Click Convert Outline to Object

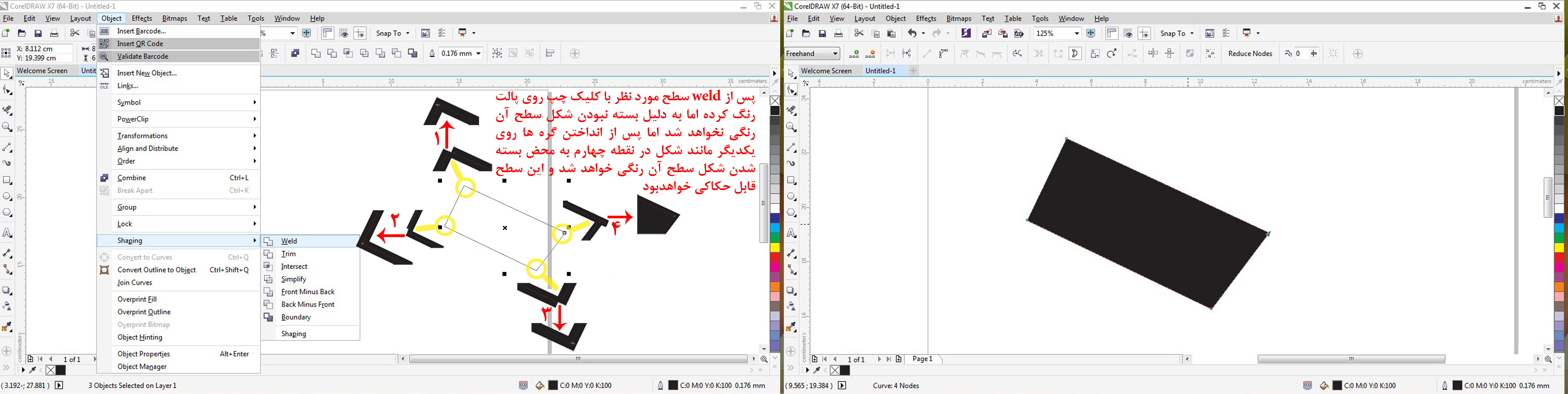coord(178,270)
